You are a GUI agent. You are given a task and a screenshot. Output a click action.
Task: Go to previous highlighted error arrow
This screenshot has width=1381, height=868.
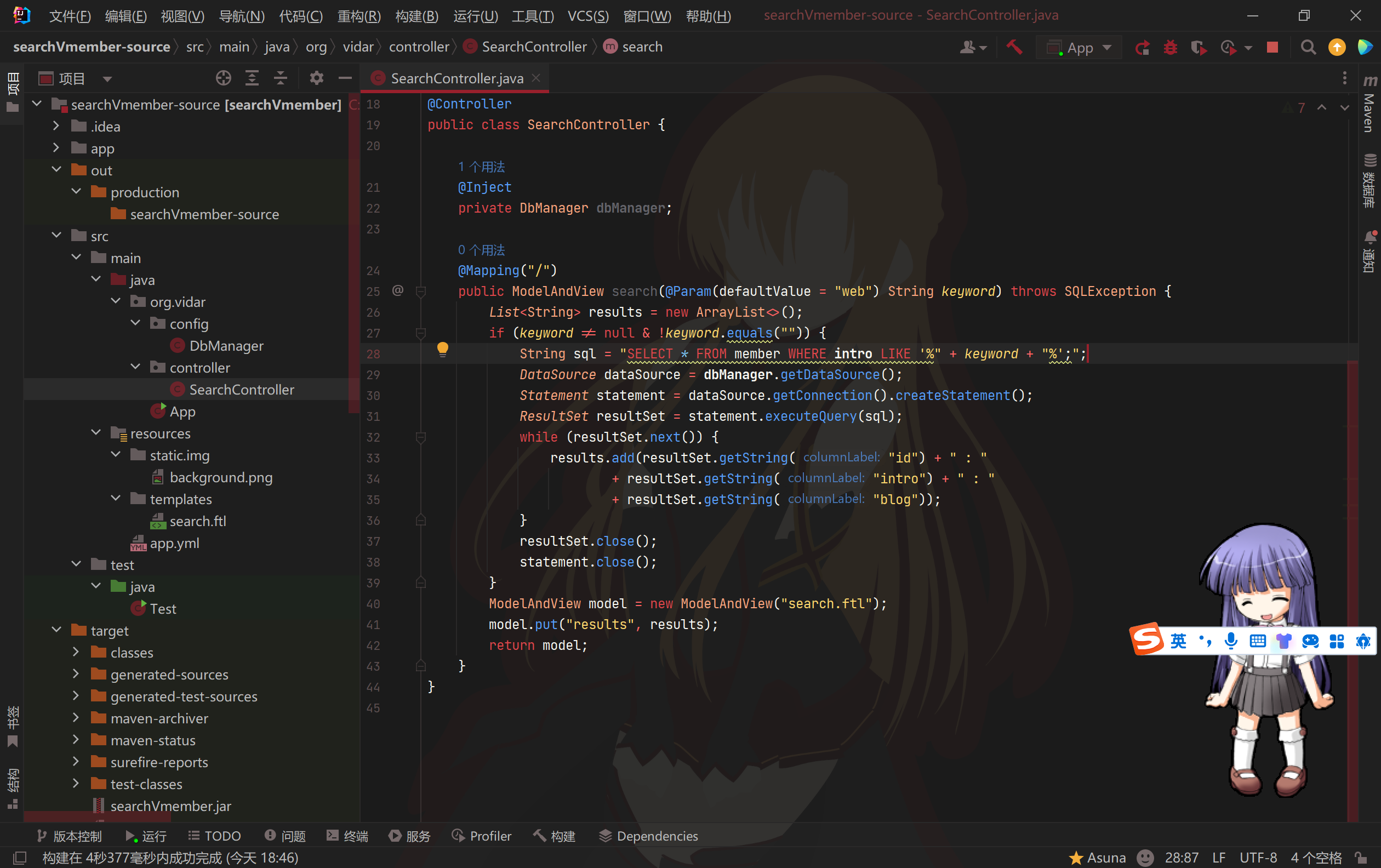pos(1321,108)
